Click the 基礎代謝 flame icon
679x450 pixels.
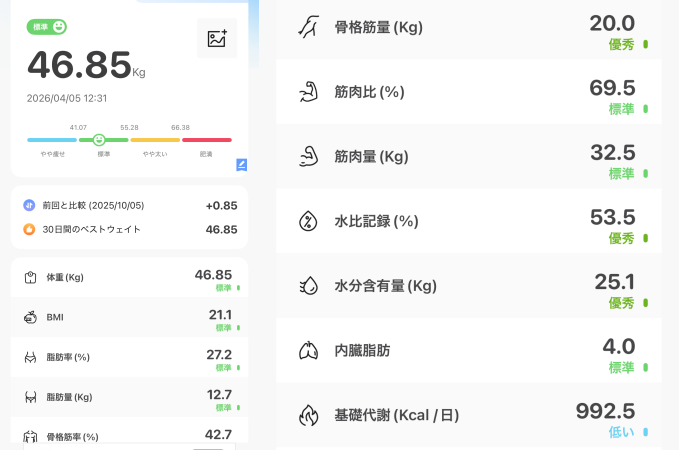[x=307, y=415]
